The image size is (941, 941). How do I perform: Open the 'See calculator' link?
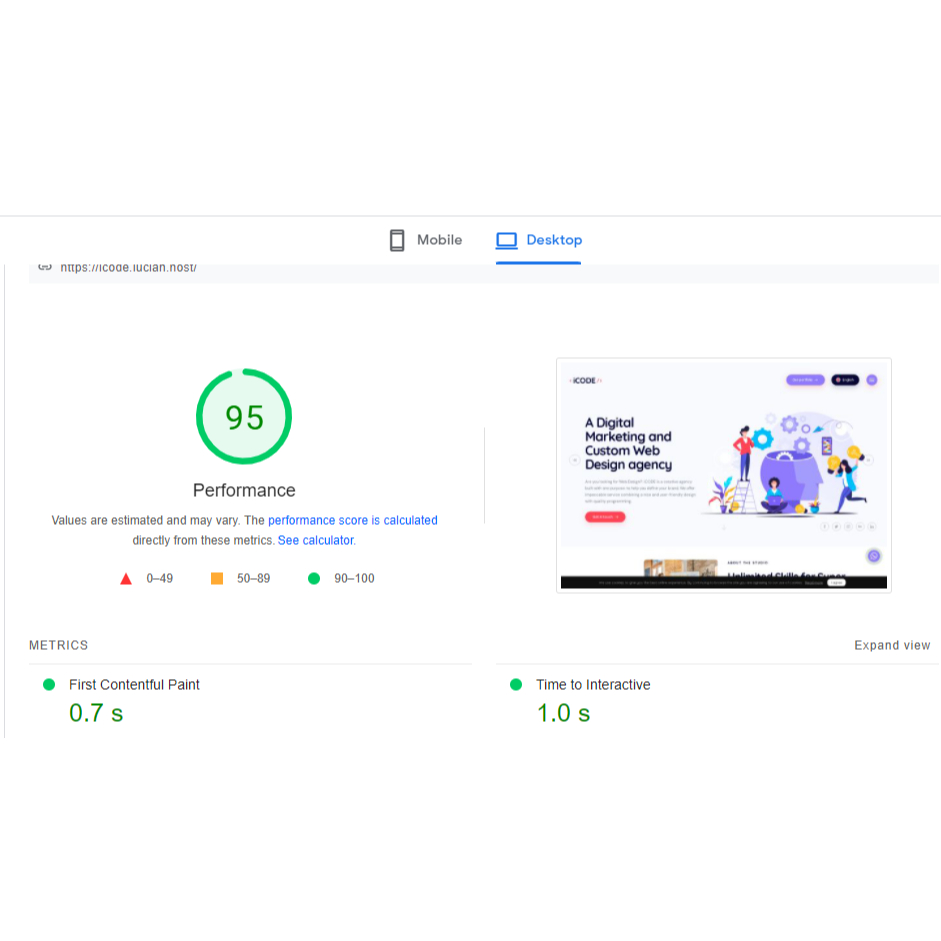coord(316,540)
